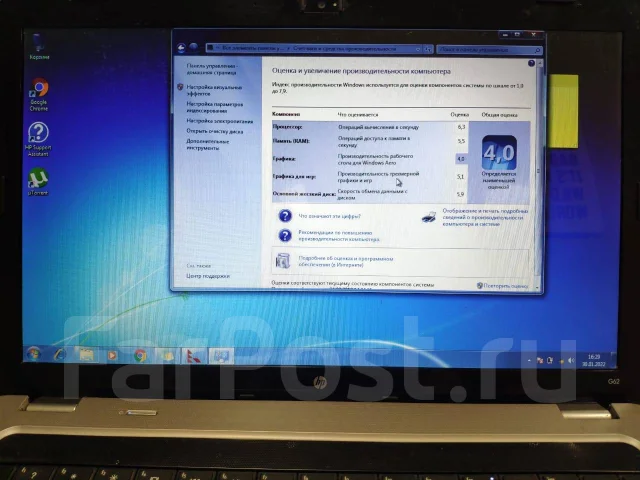Open Chrome from the taskbar
The height and width of the screenshot is (480, 640).
(140, 356)
